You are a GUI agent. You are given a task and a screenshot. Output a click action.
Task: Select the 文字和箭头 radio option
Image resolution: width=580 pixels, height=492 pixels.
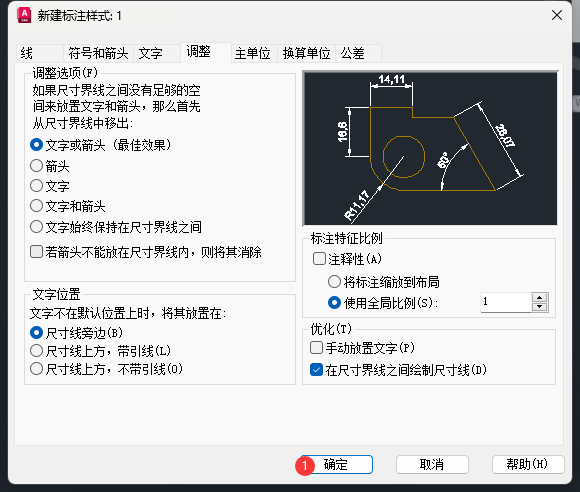coord(68,206)
